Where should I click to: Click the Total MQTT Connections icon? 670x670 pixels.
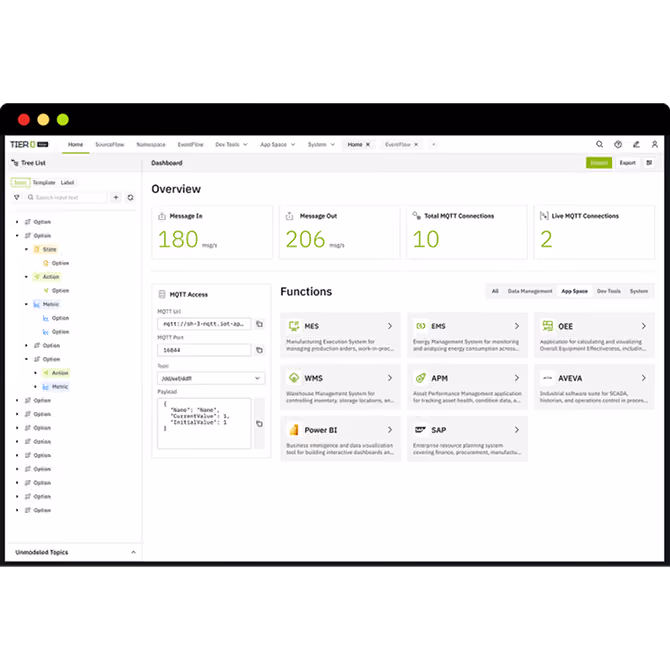coord(416,216)
